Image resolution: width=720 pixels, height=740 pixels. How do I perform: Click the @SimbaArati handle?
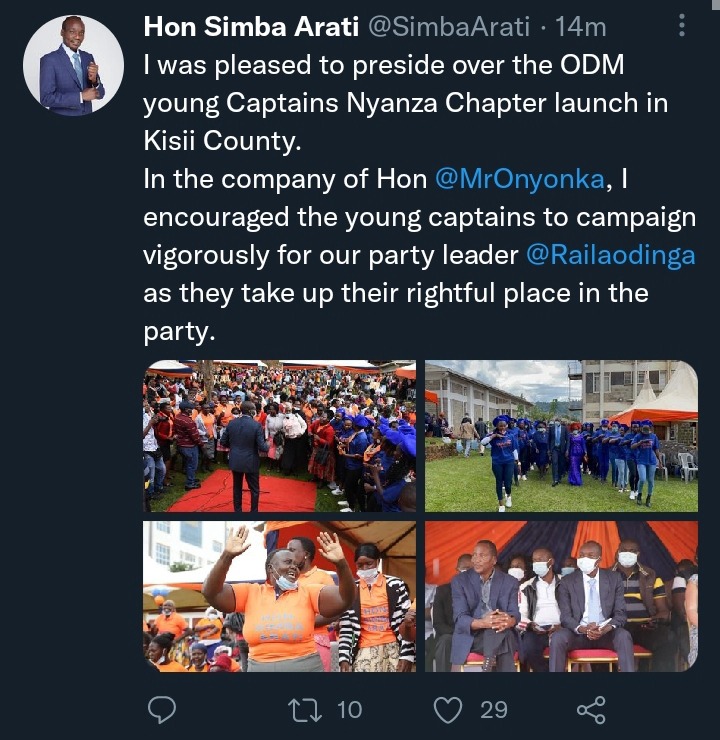(449, 26)
